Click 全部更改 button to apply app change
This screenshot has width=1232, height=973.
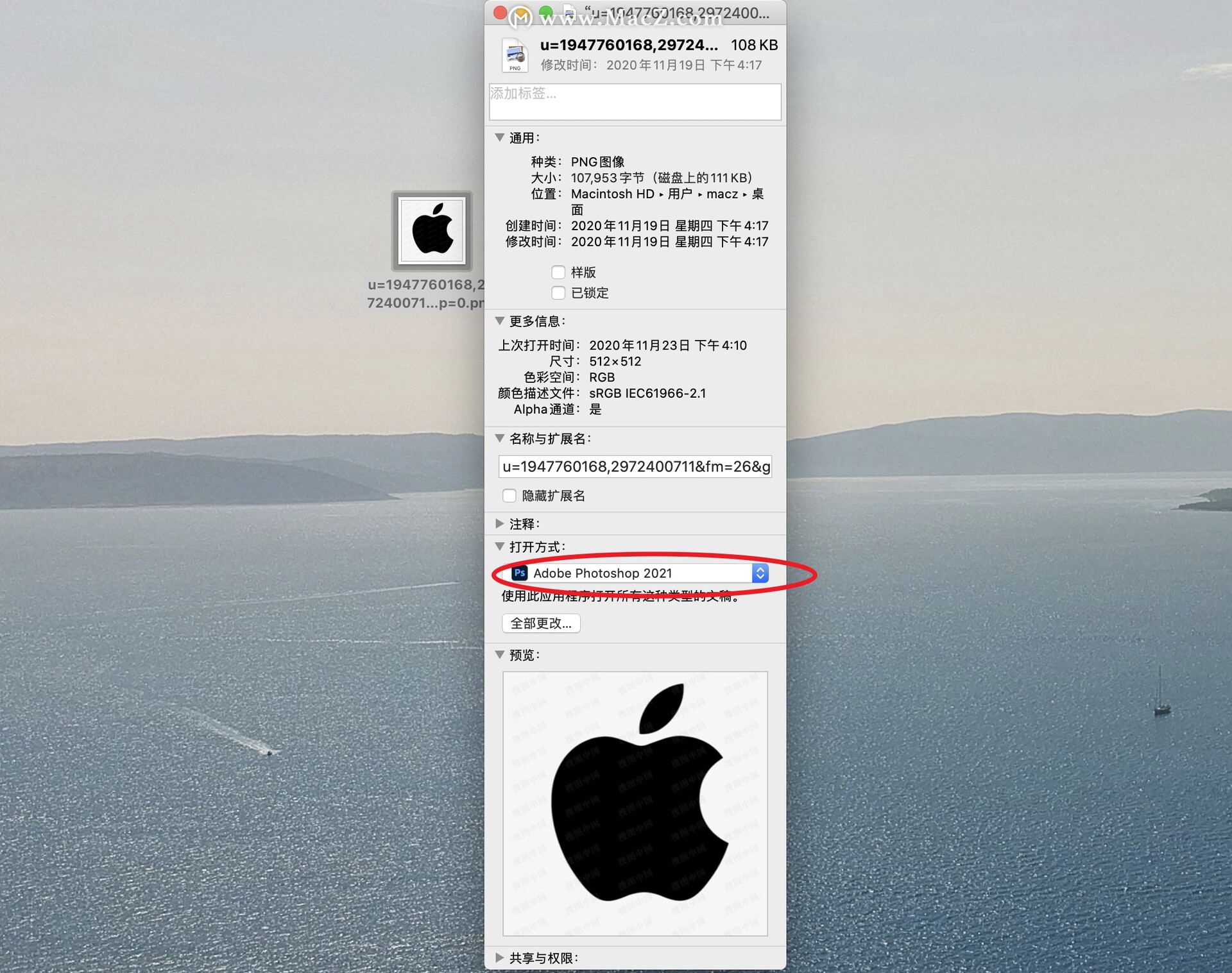coord(541,623)
